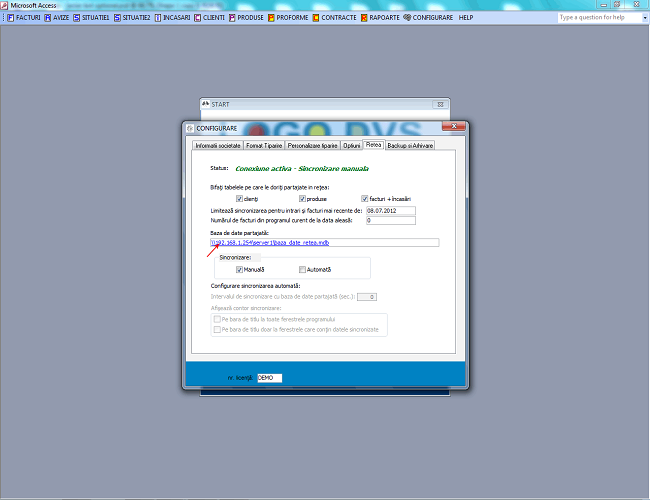This screenshot has height=500, width=650.
Task: Click the SITUATIE1 toolbar icon
Action: pyautogui.click(x=77, y=17)
